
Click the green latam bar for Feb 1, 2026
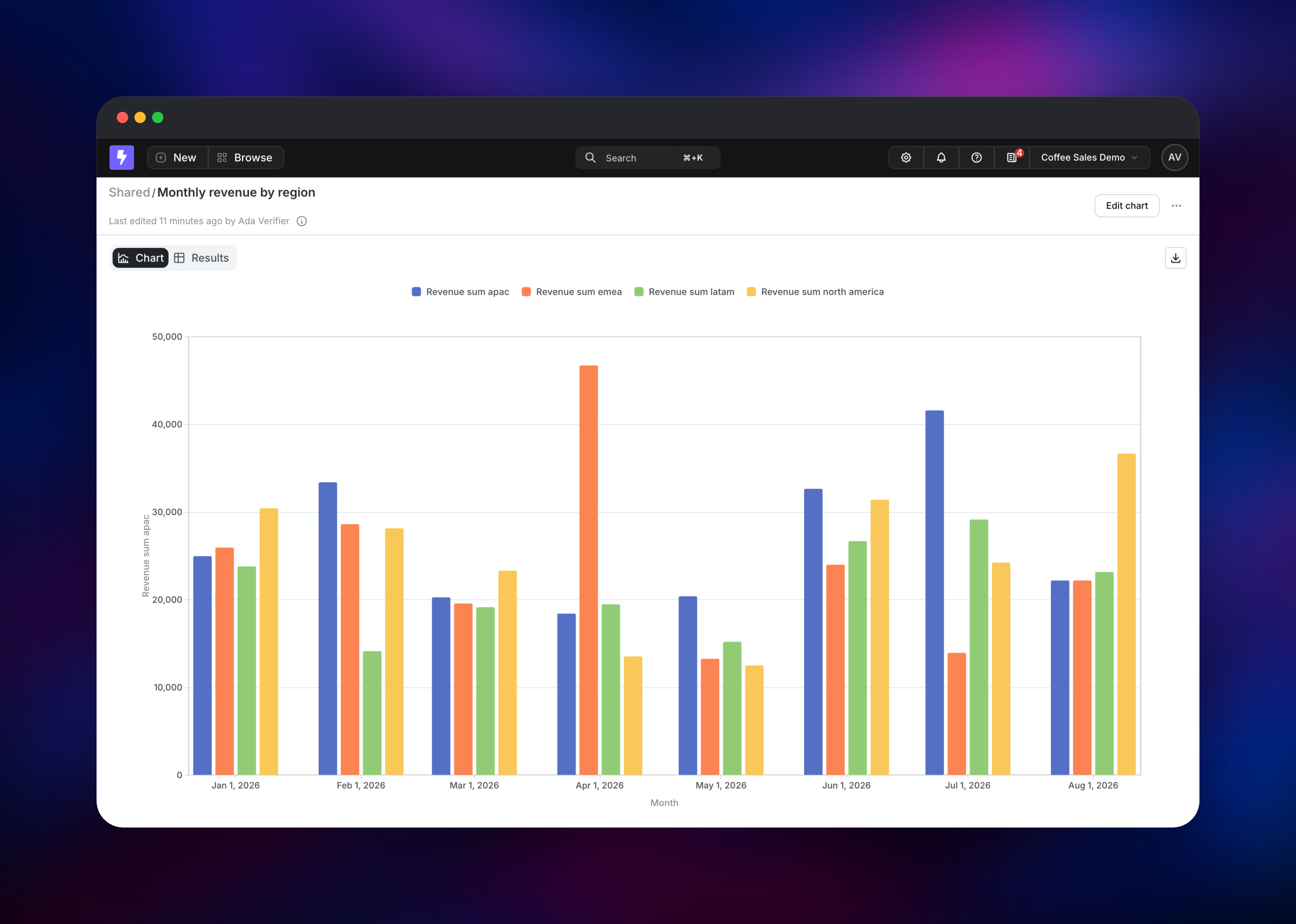click(372, 713)
